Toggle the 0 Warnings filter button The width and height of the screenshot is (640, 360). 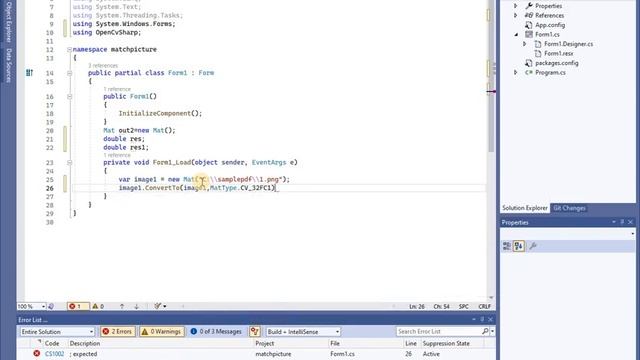coord(162,331)
